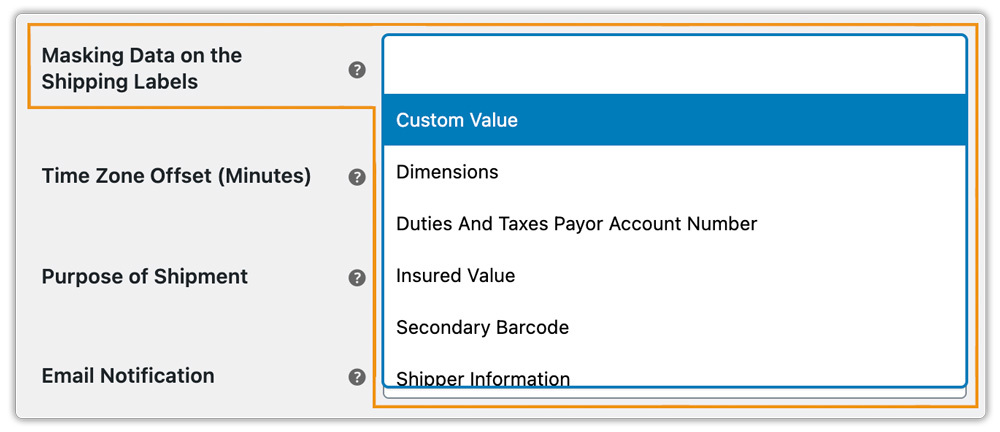Open help tooltip for Time Zone Offset

coord(357,177)
